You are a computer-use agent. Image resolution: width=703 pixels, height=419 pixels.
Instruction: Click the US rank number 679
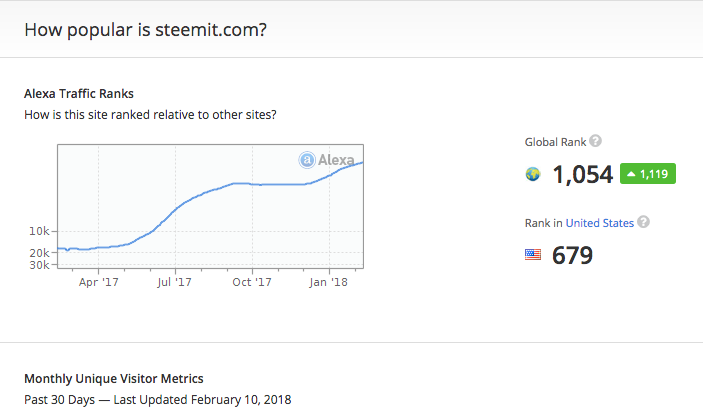click(x=572, y=255)
